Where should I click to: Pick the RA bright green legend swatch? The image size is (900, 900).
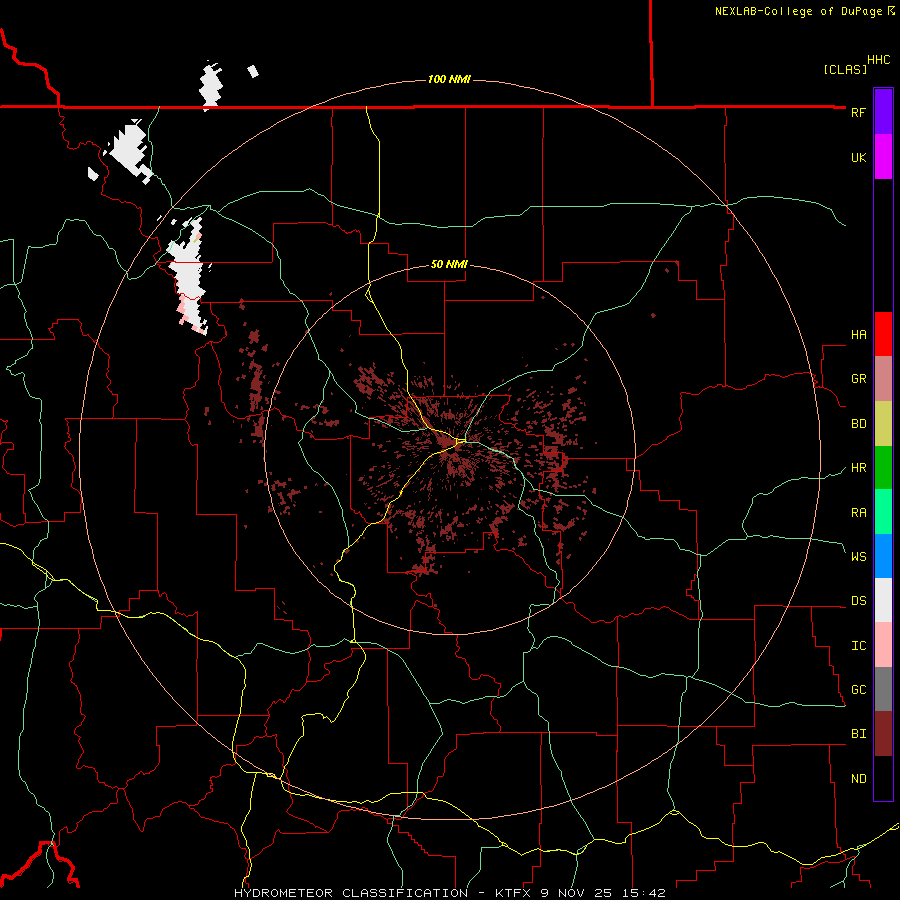pos(883,512)
